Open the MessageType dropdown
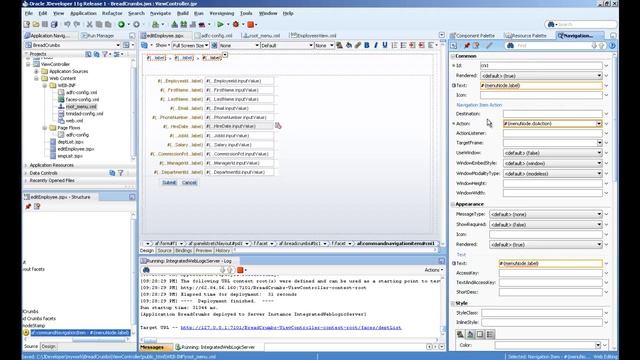 coord(546,214)
